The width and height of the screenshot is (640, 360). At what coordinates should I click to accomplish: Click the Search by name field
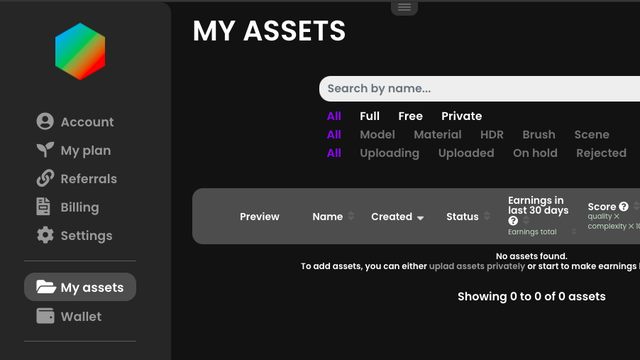coord(480,89)
